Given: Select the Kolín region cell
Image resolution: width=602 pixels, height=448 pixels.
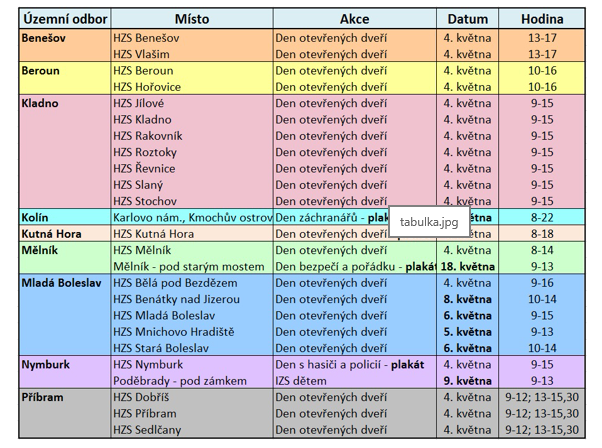Looking at the screenshot, I should [x=65, y=217].
